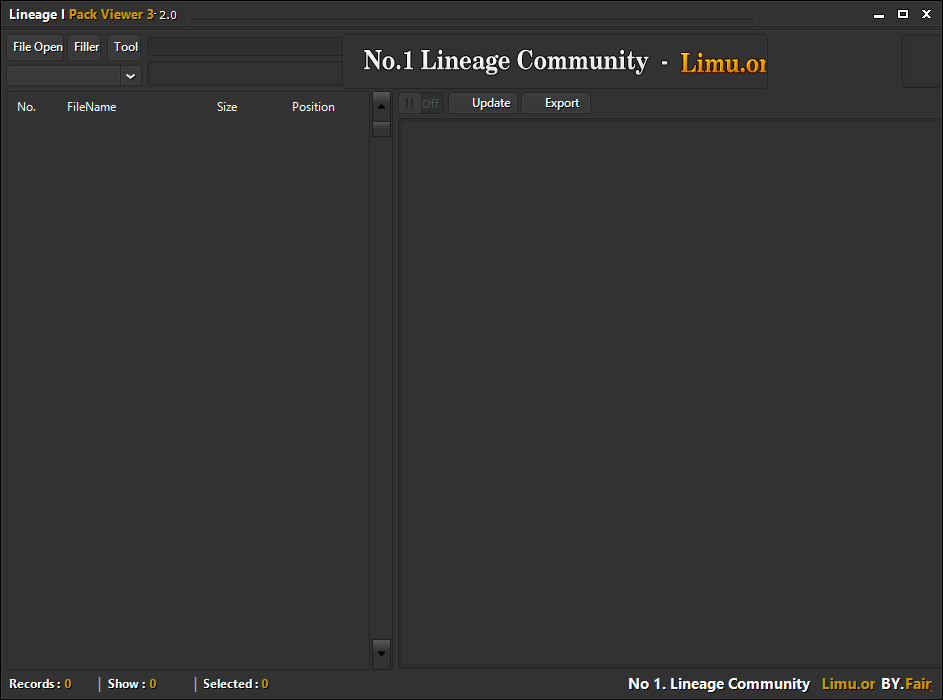Screen dimensions: 943x700
Task: Sort by the Position column header
Action: [x=313, y=107]
